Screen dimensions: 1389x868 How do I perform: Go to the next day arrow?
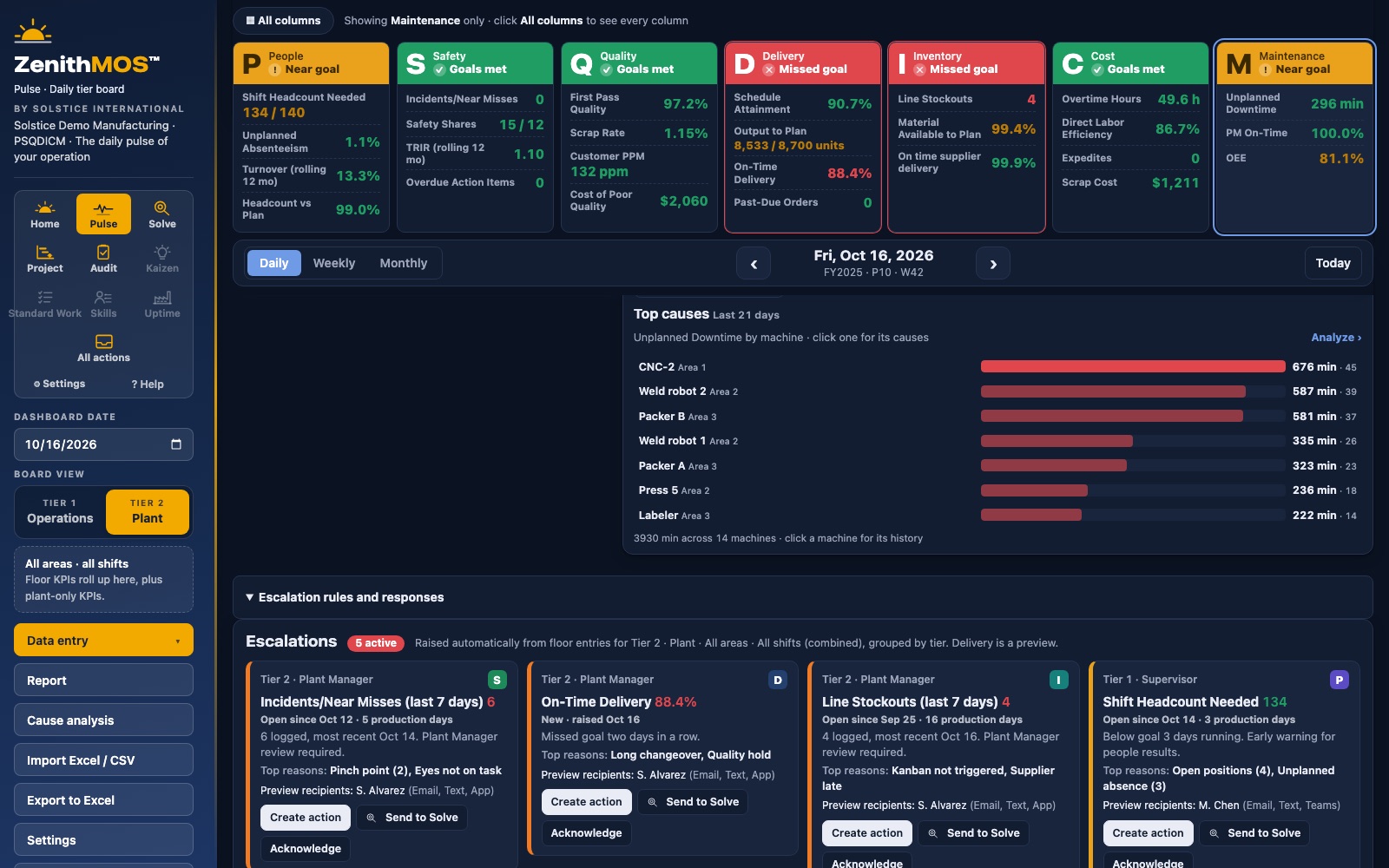tap(993, 264)
